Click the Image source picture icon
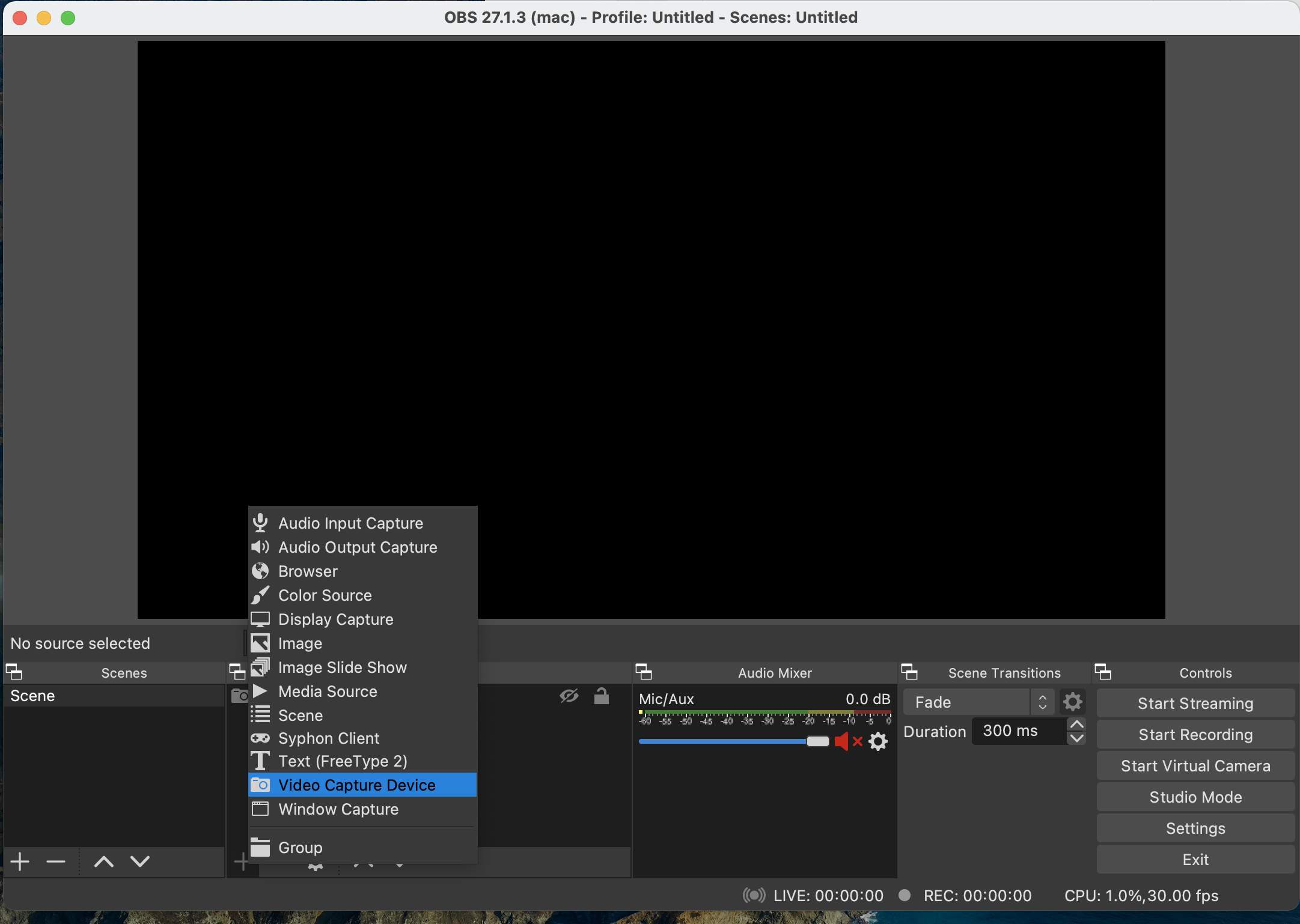 [x=260, y=643]
